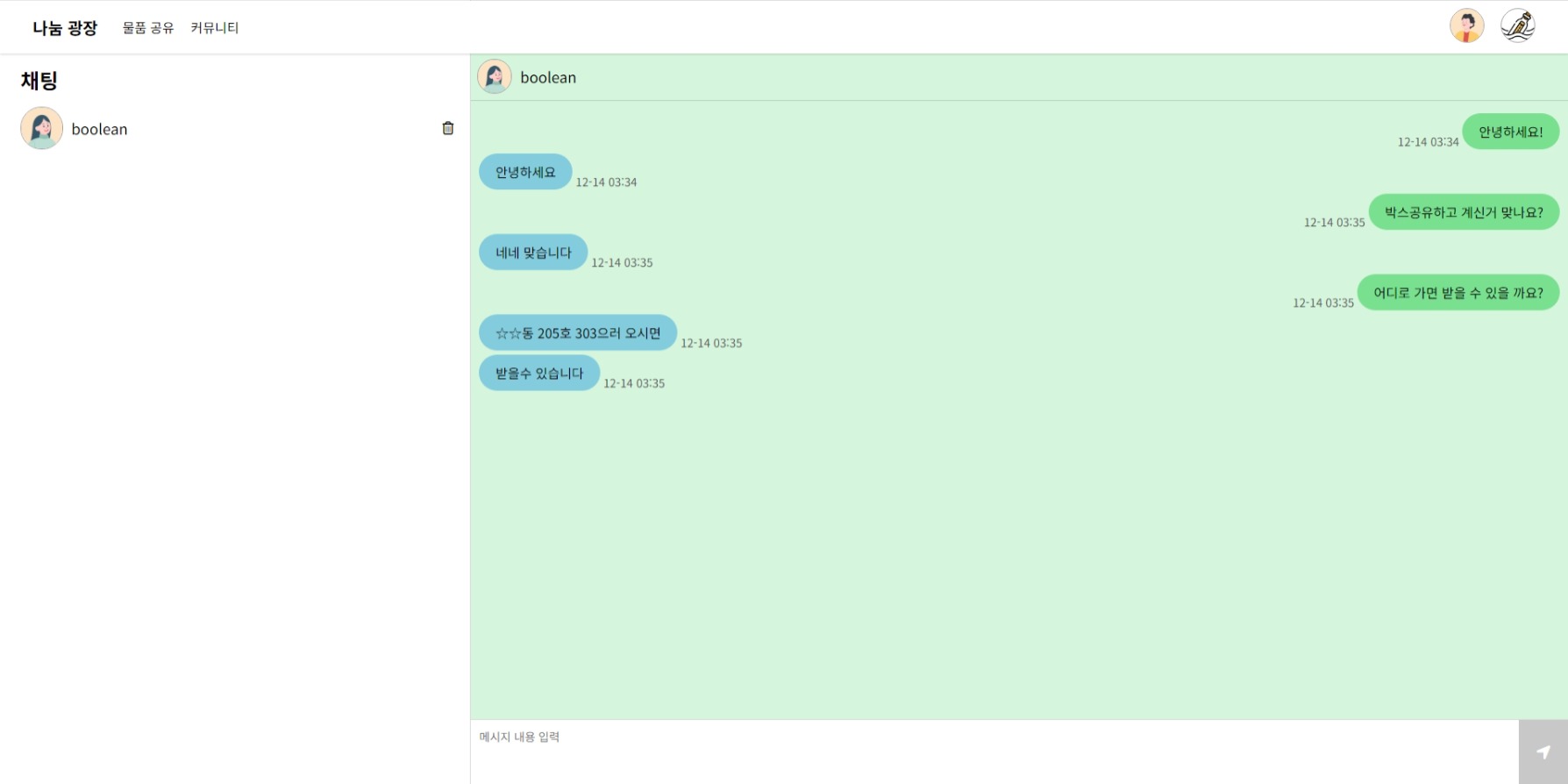Click the 채팅 heading
The height and width of the screenshot is (784, 1568).
[39, 81]
